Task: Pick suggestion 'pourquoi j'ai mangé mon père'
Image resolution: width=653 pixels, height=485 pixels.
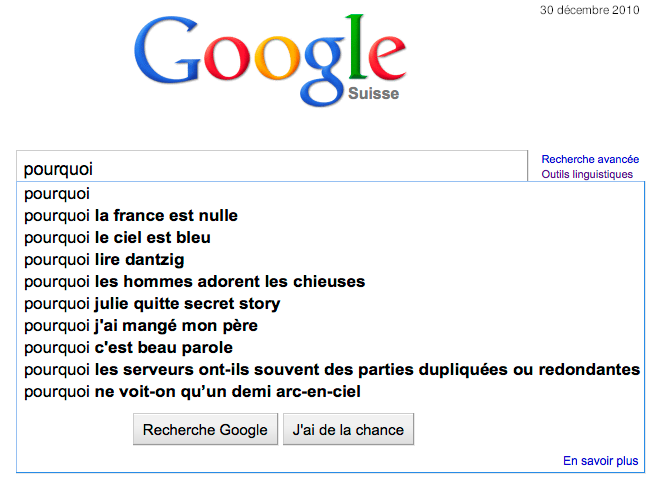Action: click(141, 325)
